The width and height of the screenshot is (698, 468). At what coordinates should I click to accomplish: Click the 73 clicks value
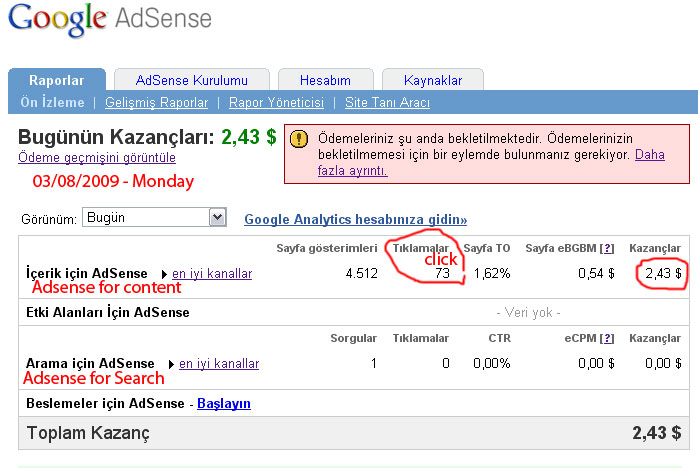pyautogui.click(x=442, y=273)
